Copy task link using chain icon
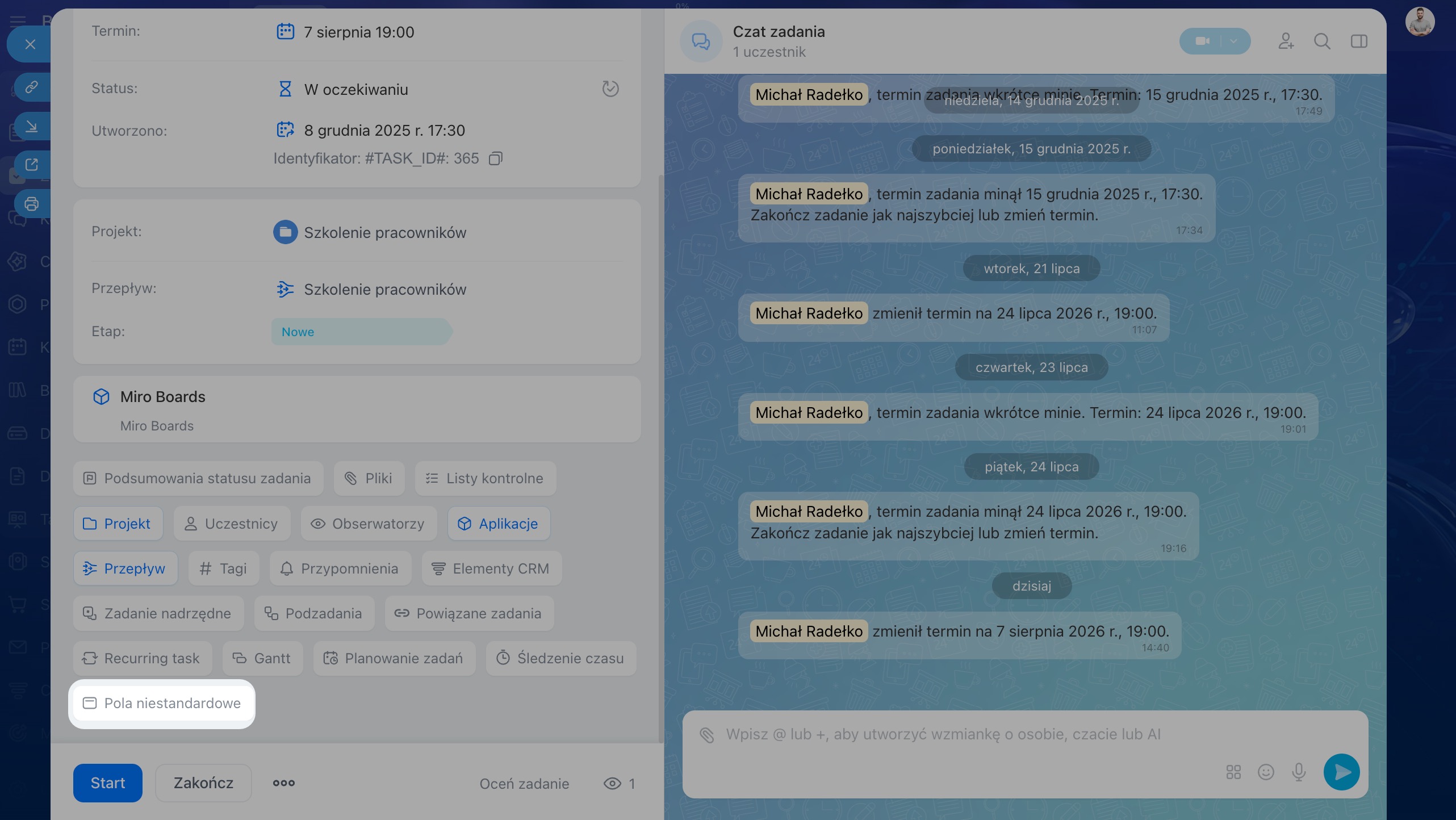This screenshot has width=1456, height=820. 32,87
